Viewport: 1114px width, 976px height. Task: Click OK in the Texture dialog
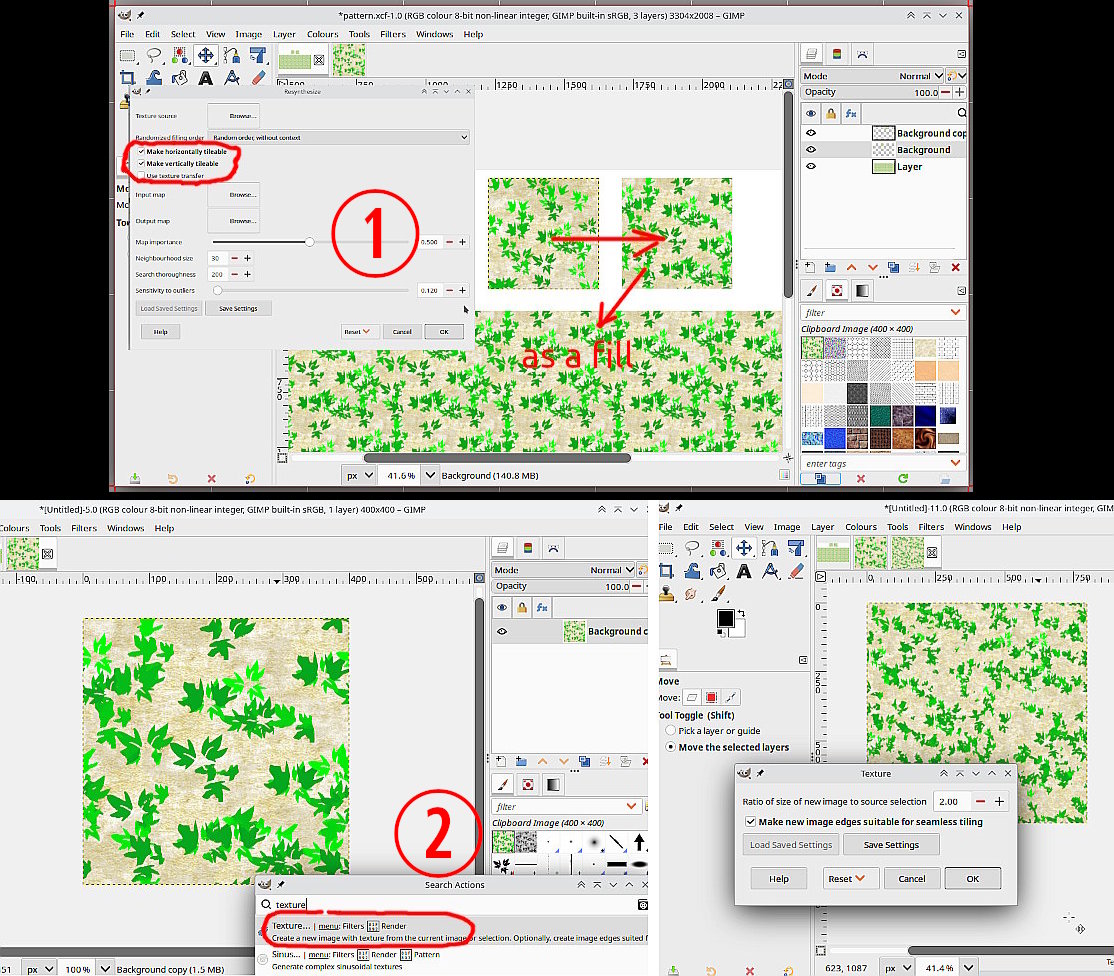point(973,879)
